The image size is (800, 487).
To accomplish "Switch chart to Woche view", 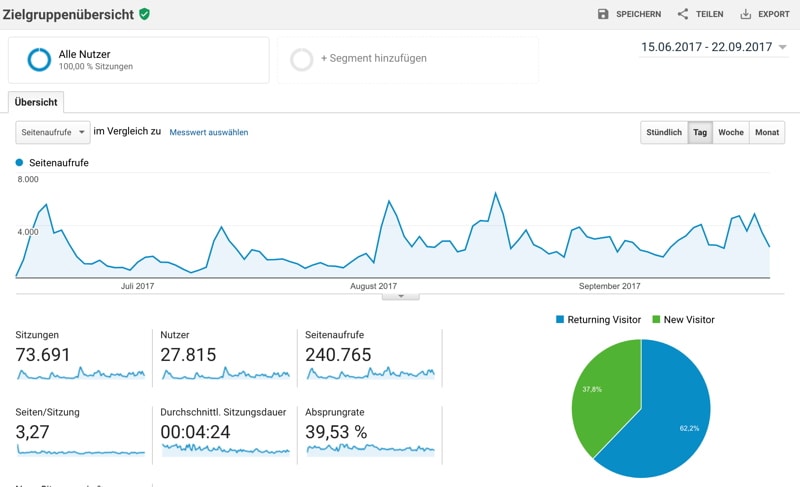I will pyautogui.click(x=731, y=132).
